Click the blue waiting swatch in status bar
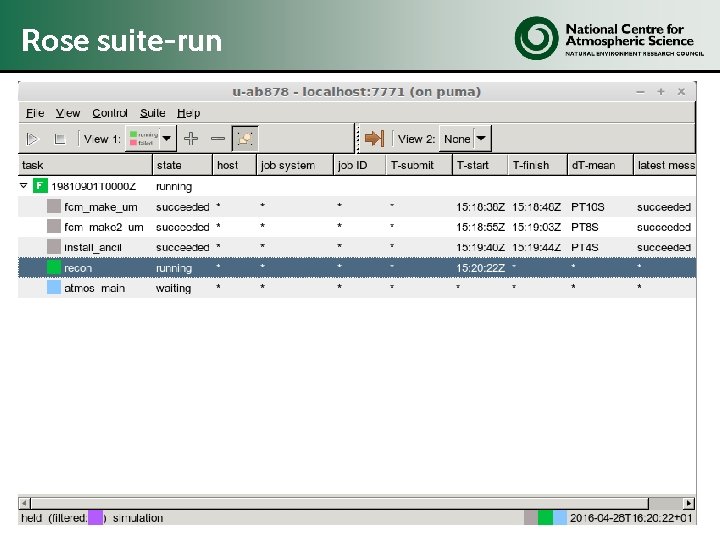720x540 pixels. (x=560, y=518)
